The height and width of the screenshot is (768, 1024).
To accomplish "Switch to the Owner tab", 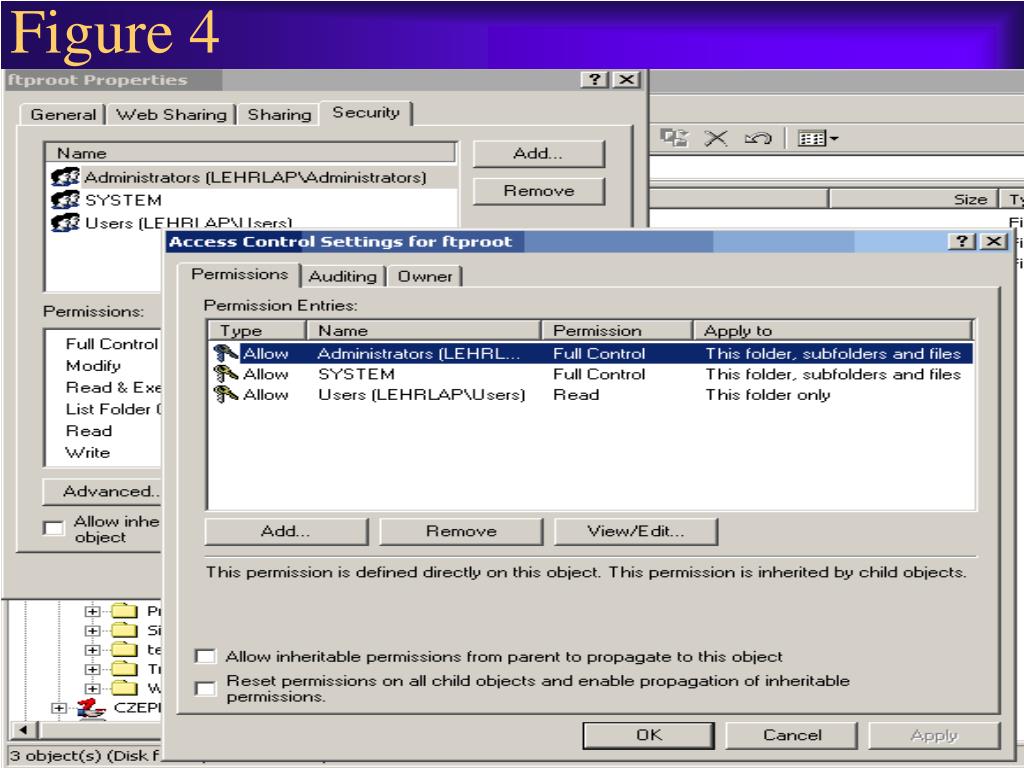I will pyautogui.click(x=424, y=276).
